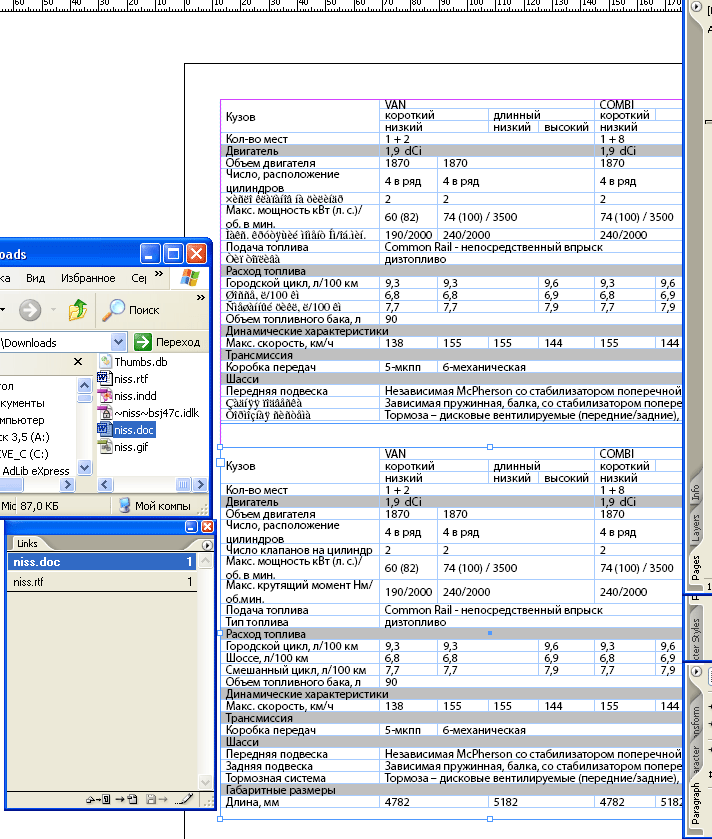This screenshot has width=712, height=839.
Task: Click the Кузов cell in the lower table
Action: [x=300, y=466]
